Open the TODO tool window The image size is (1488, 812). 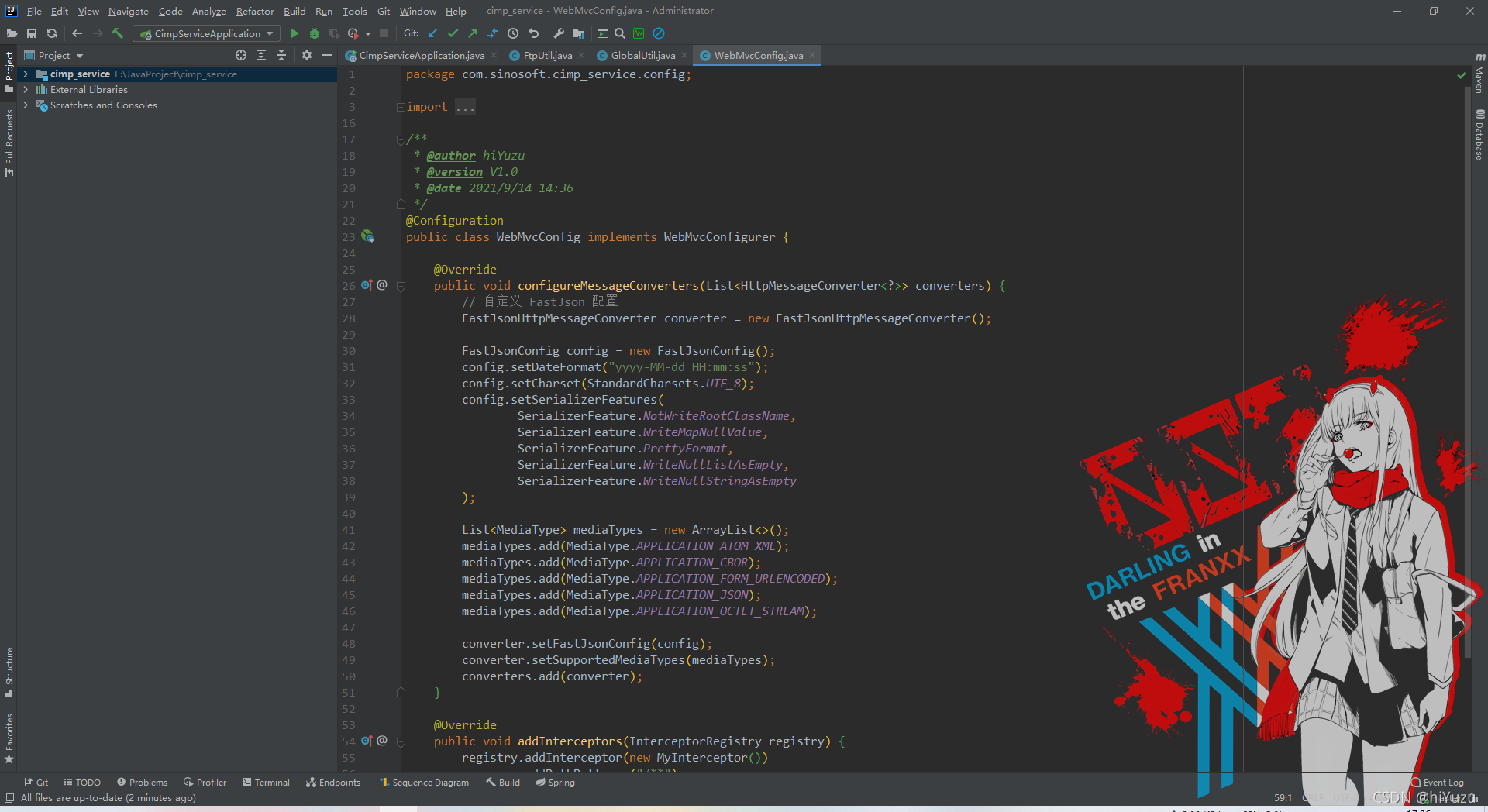coord(82,783)
